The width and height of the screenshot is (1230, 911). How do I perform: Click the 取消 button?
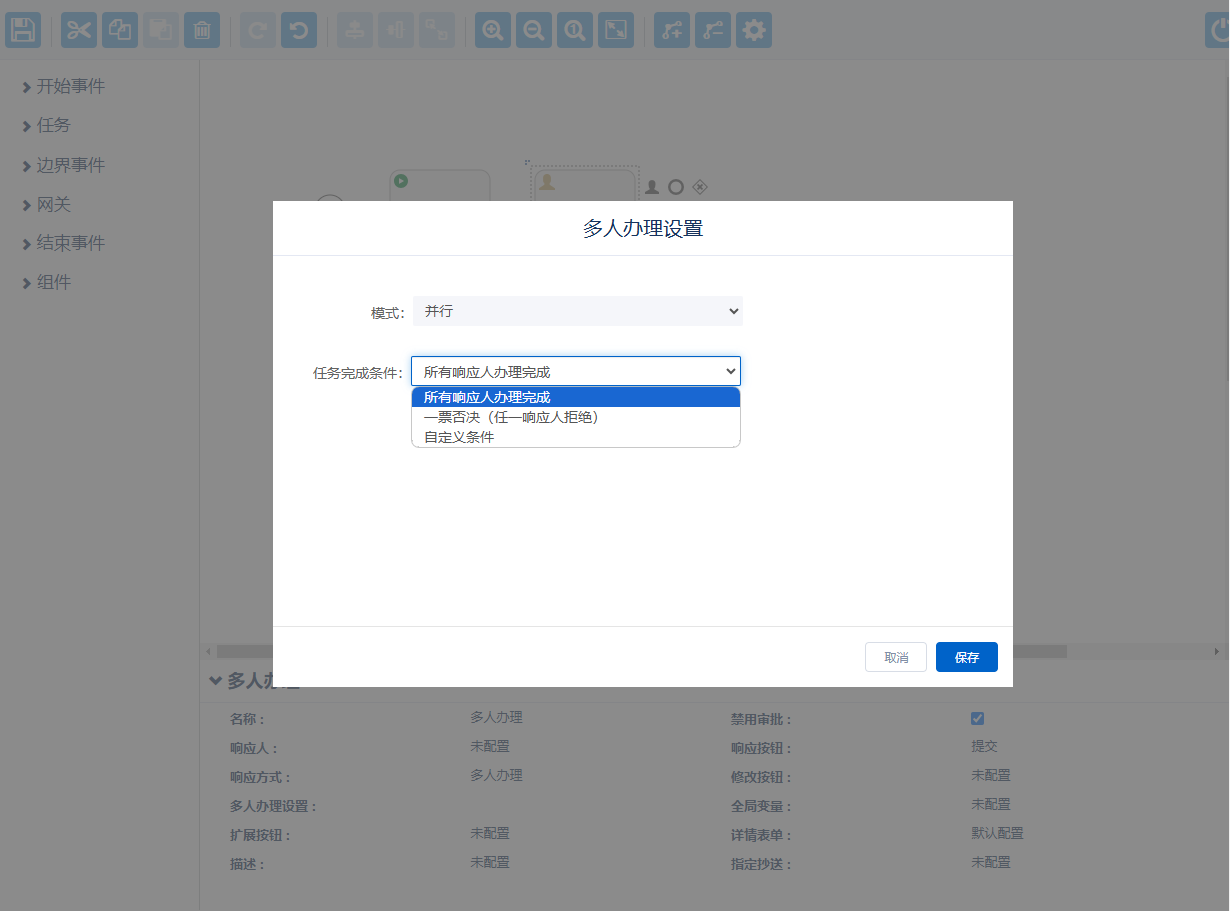pyautogui.click(x=895, y=657)
